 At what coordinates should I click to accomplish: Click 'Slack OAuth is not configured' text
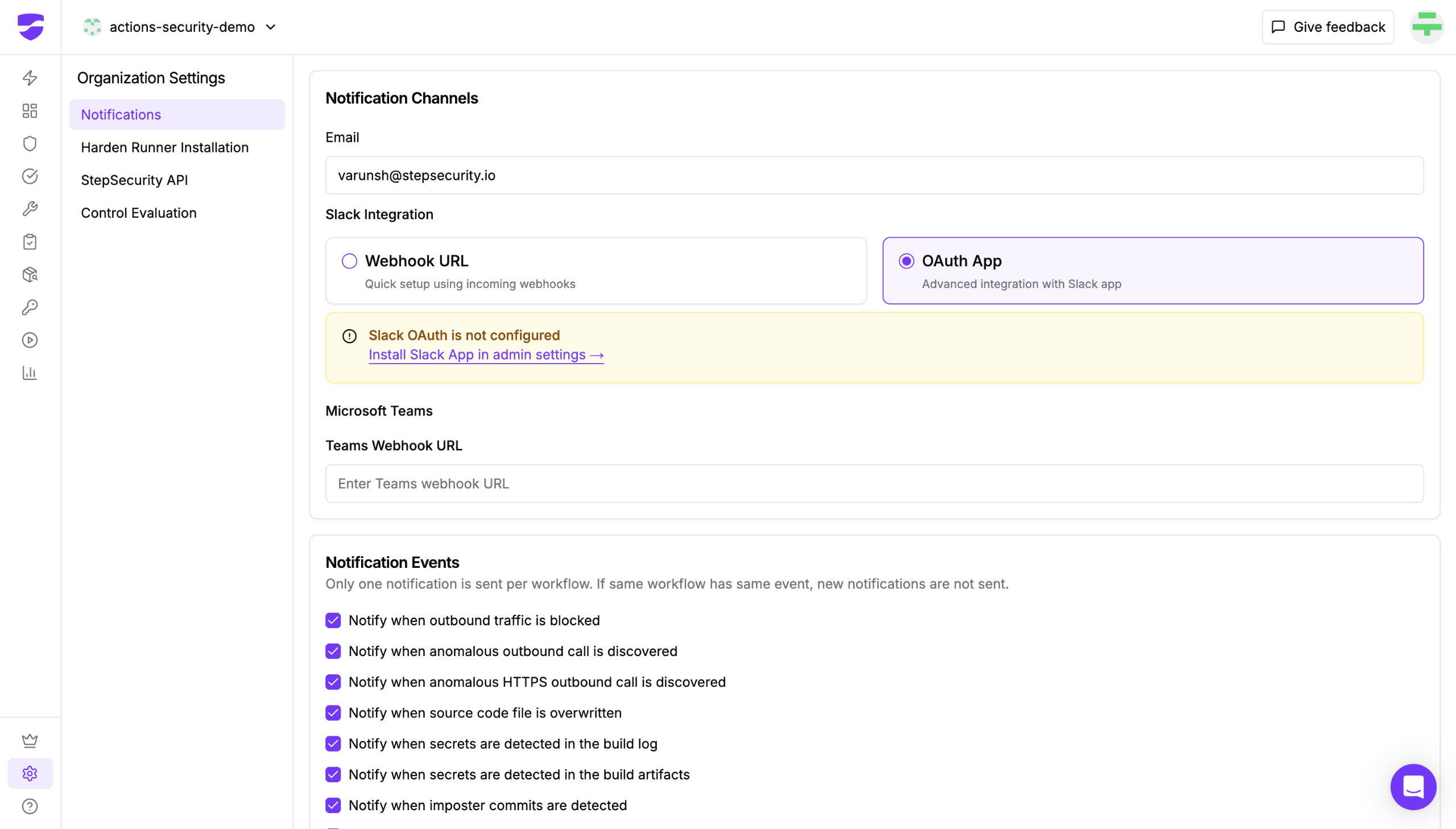[x=464, y=335]
